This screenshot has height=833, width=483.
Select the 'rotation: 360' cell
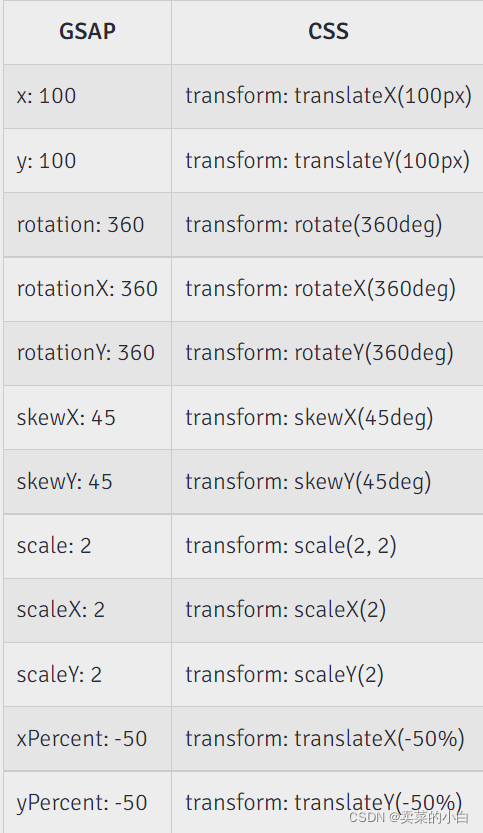[x=87, y=225]
